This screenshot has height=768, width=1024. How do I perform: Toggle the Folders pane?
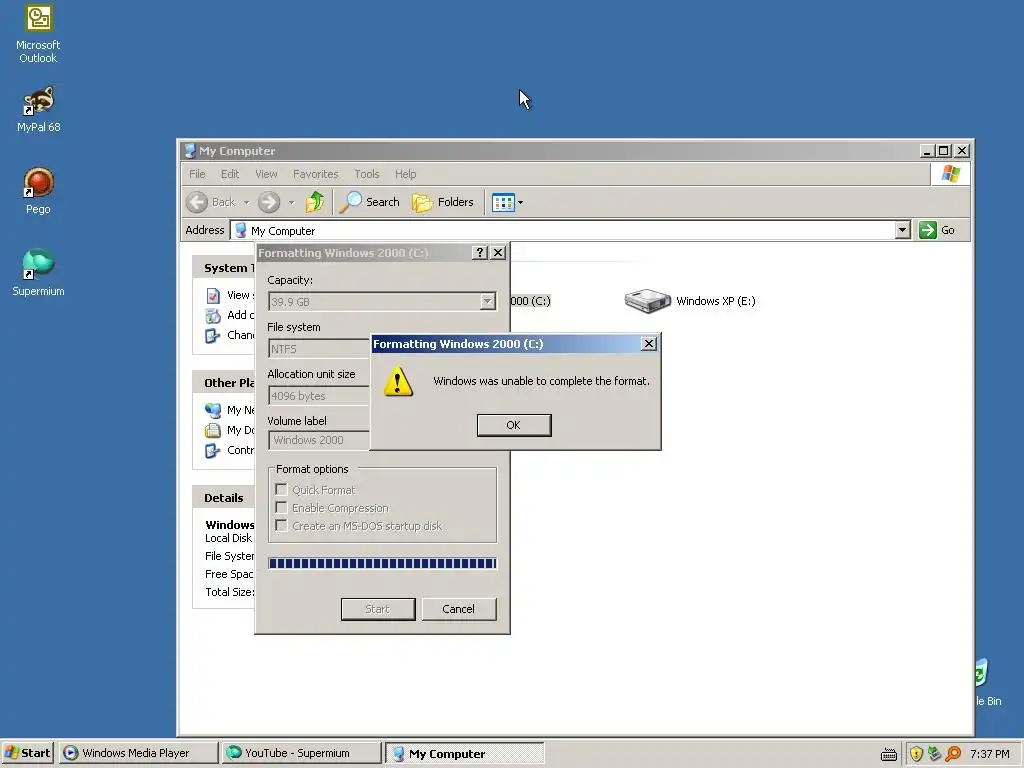[x=443, y=202]
